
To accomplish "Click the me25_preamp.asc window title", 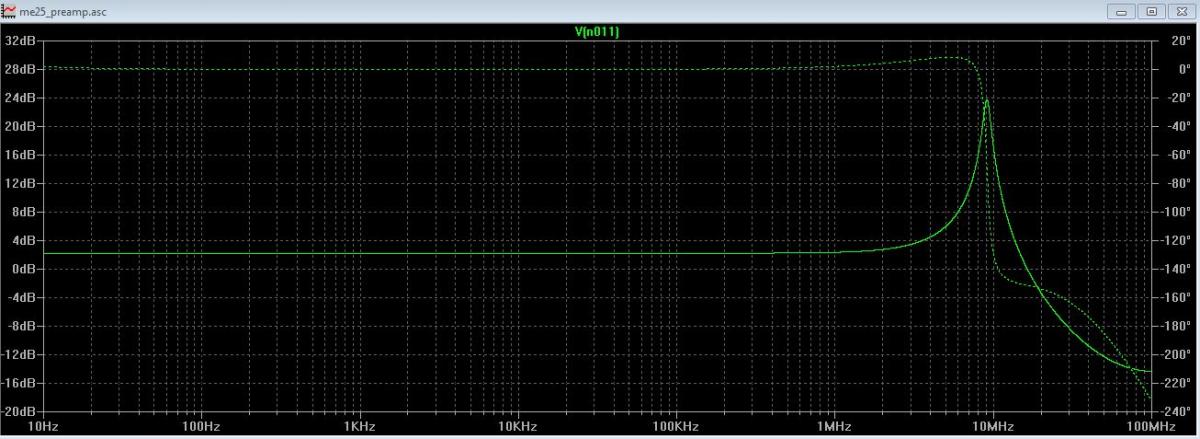I will [x=64, y=11].
